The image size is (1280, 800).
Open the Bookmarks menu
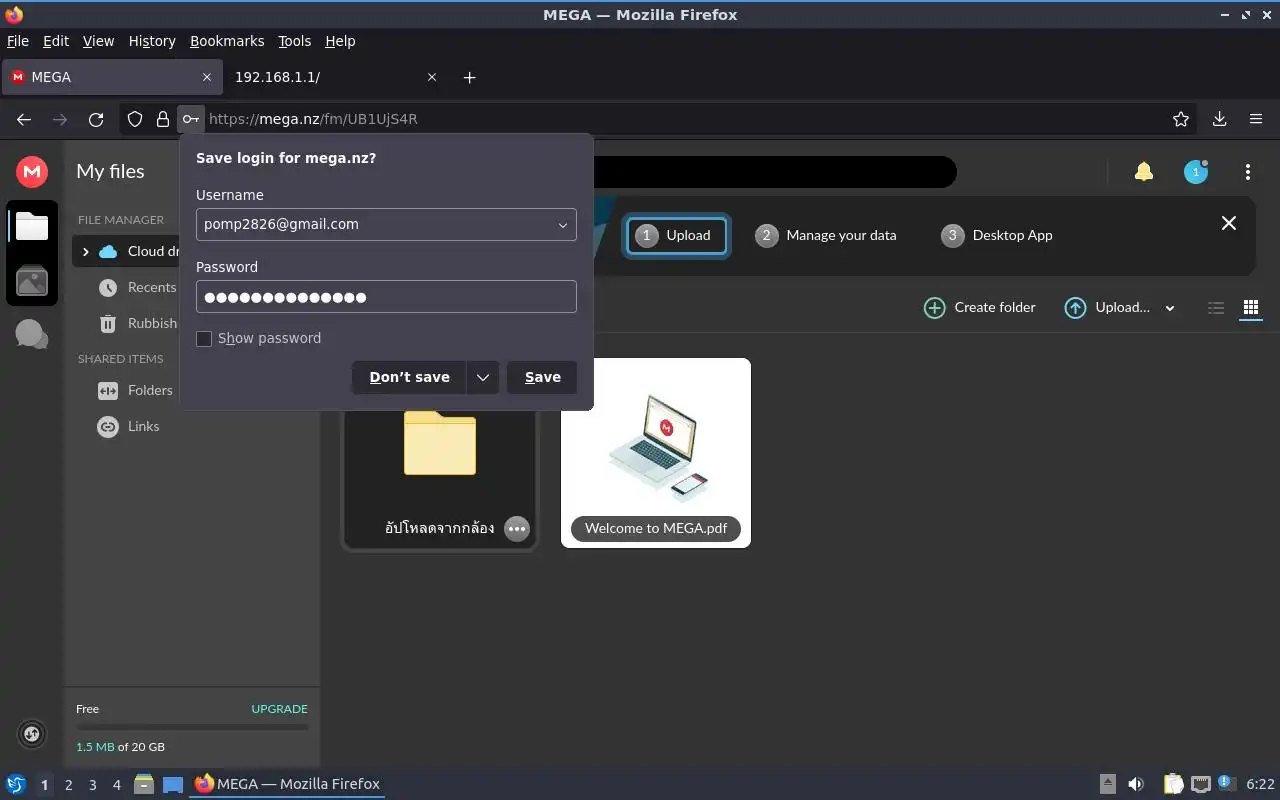227,41
